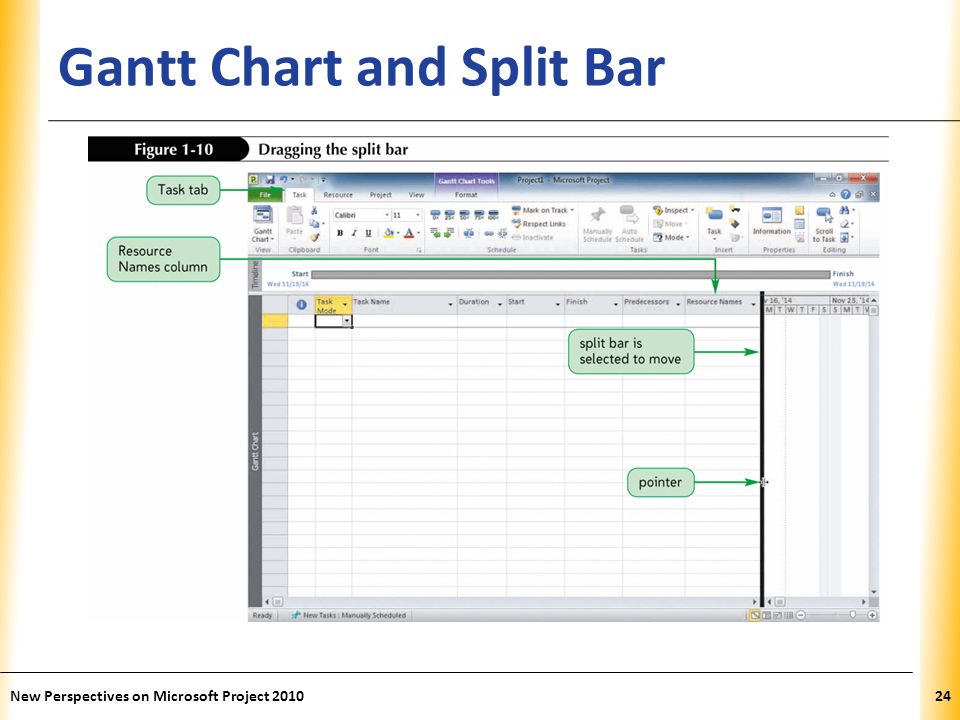Viewport: 960px width, 720px height.
Task: Click the Save icon in quick access toolbar
Action: coord(270,179)
